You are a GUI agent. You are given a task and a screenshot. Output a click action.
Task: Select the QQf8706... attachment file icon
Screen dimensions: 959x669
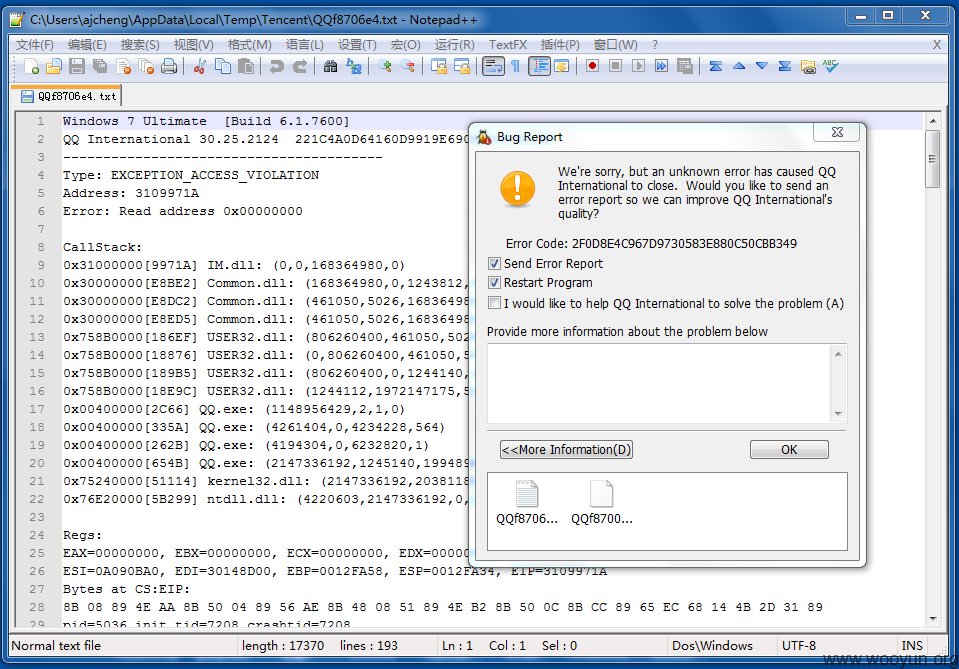coord(527,503)
